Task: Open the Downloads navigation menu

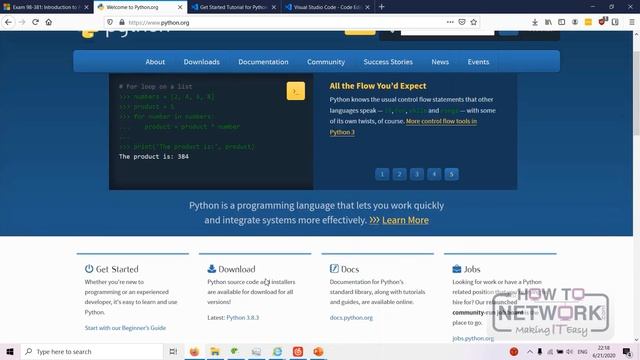Action: click(x=202, y=62)
